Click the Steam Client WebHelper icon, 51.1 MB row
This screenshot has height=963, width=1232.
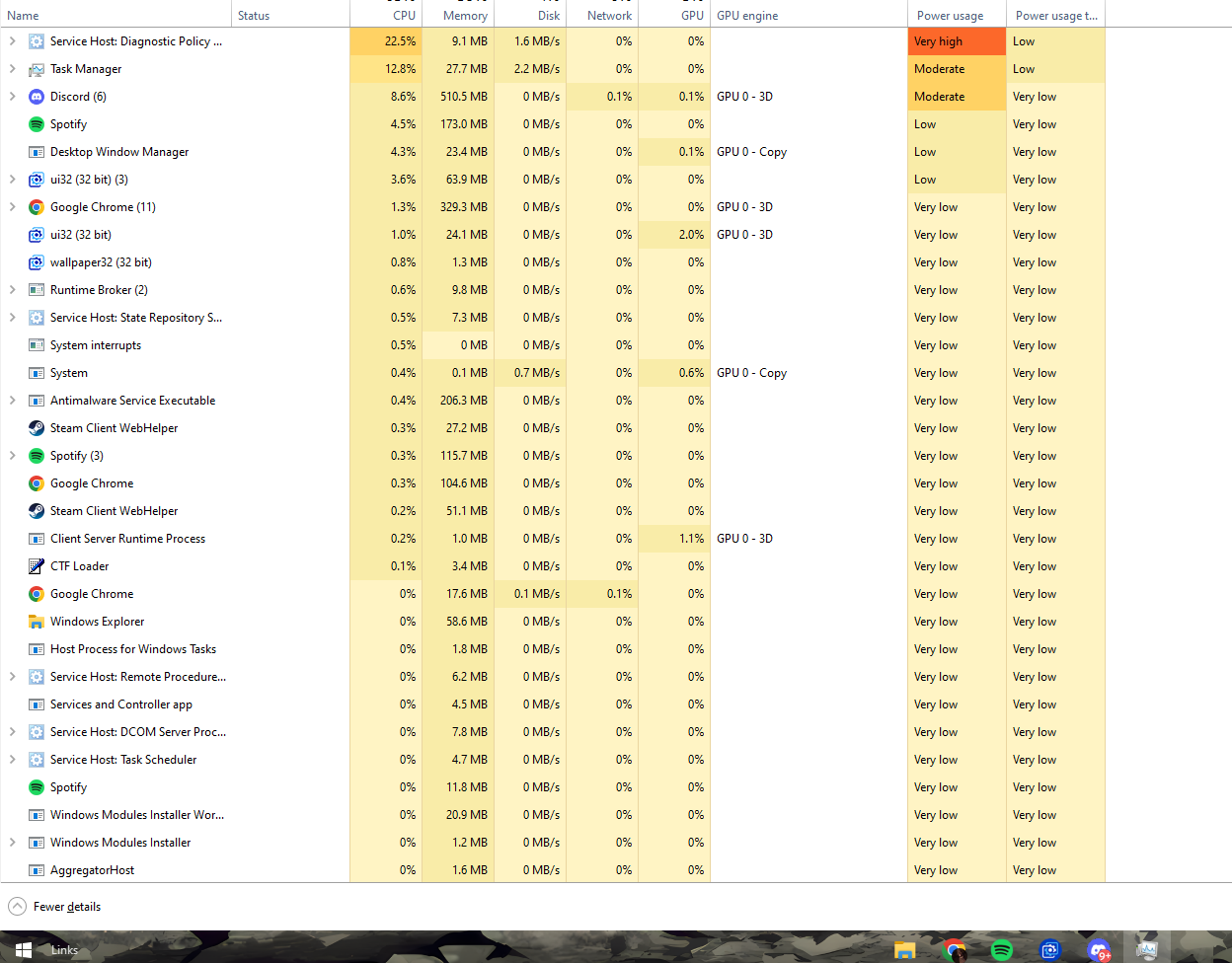point(37,511)
